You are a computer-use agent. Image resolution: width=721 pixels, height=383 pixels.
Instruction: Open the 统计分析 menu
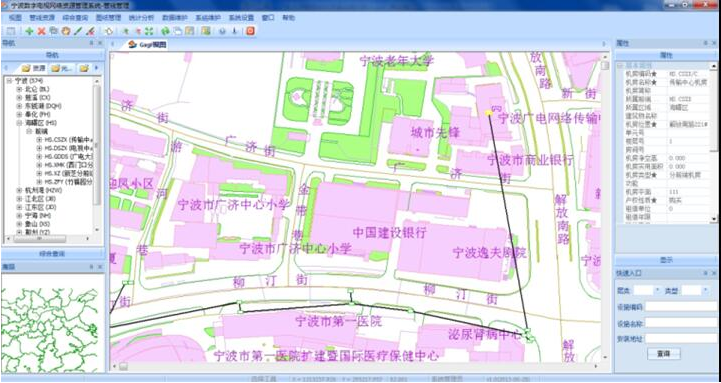(135, 18)
